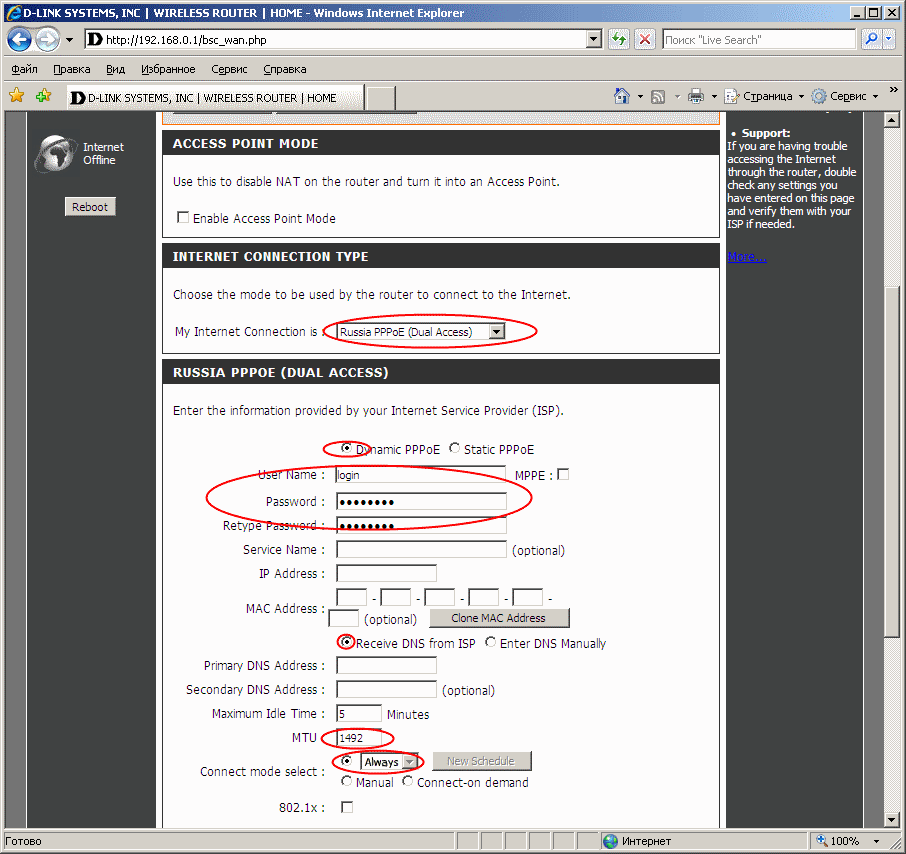Screen dimensions: 906x854
Task: Click the page scrollbar down arrow
Action: pos(892,819)
